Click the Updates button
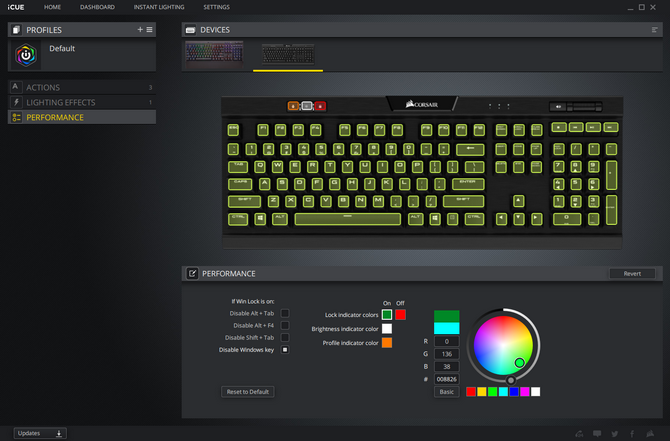Screen dimensions: 670x441 (40, 433)
